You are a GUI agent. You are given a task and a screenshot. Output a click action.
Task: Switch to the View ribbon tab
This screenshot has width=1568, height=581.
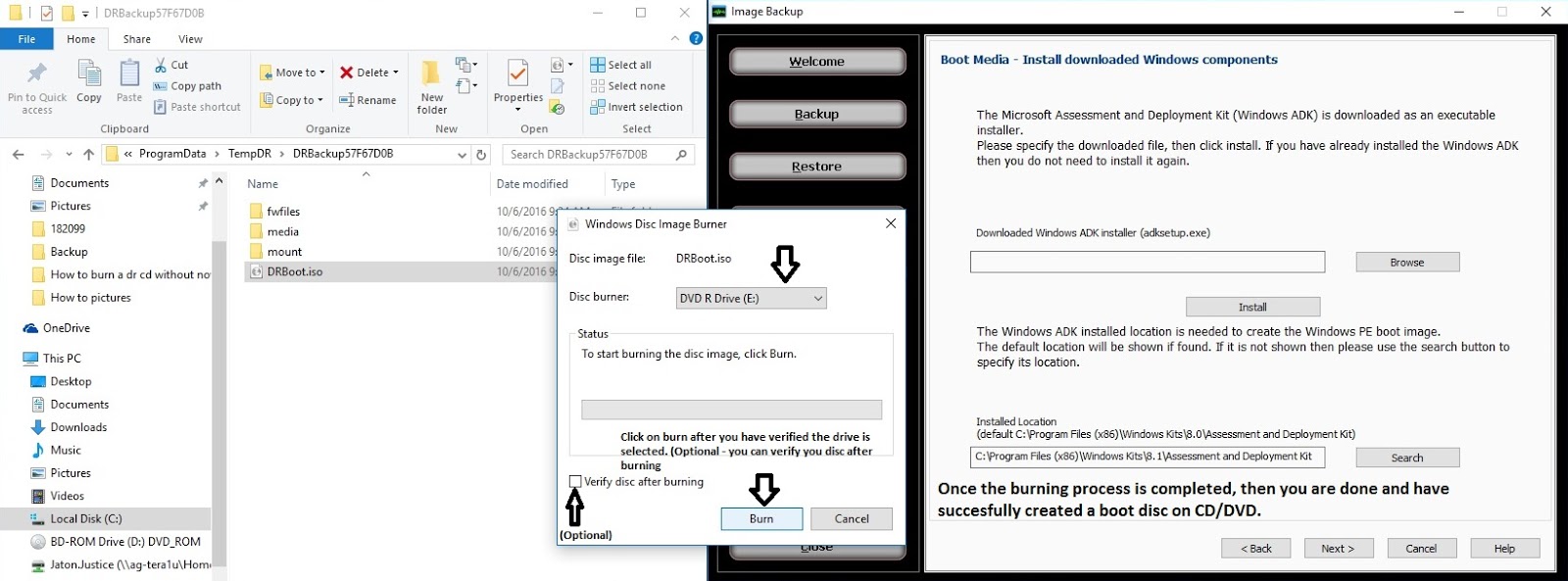click(190, 39)
